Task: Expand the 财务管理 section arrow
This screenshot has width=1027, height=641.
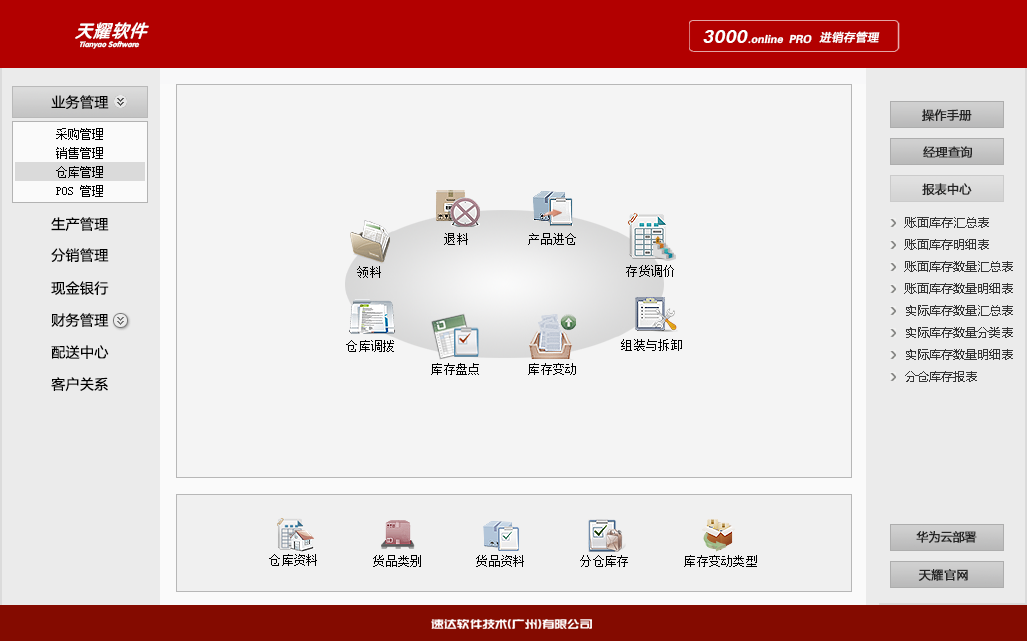Action: 120,321
